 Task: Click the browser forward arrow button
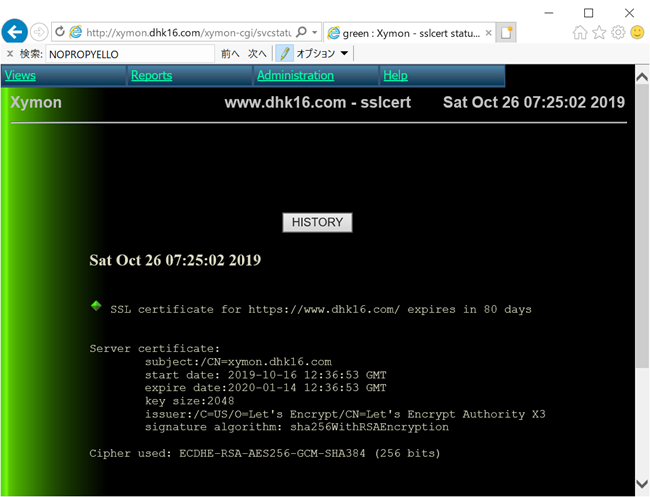[x=39, y=32]
